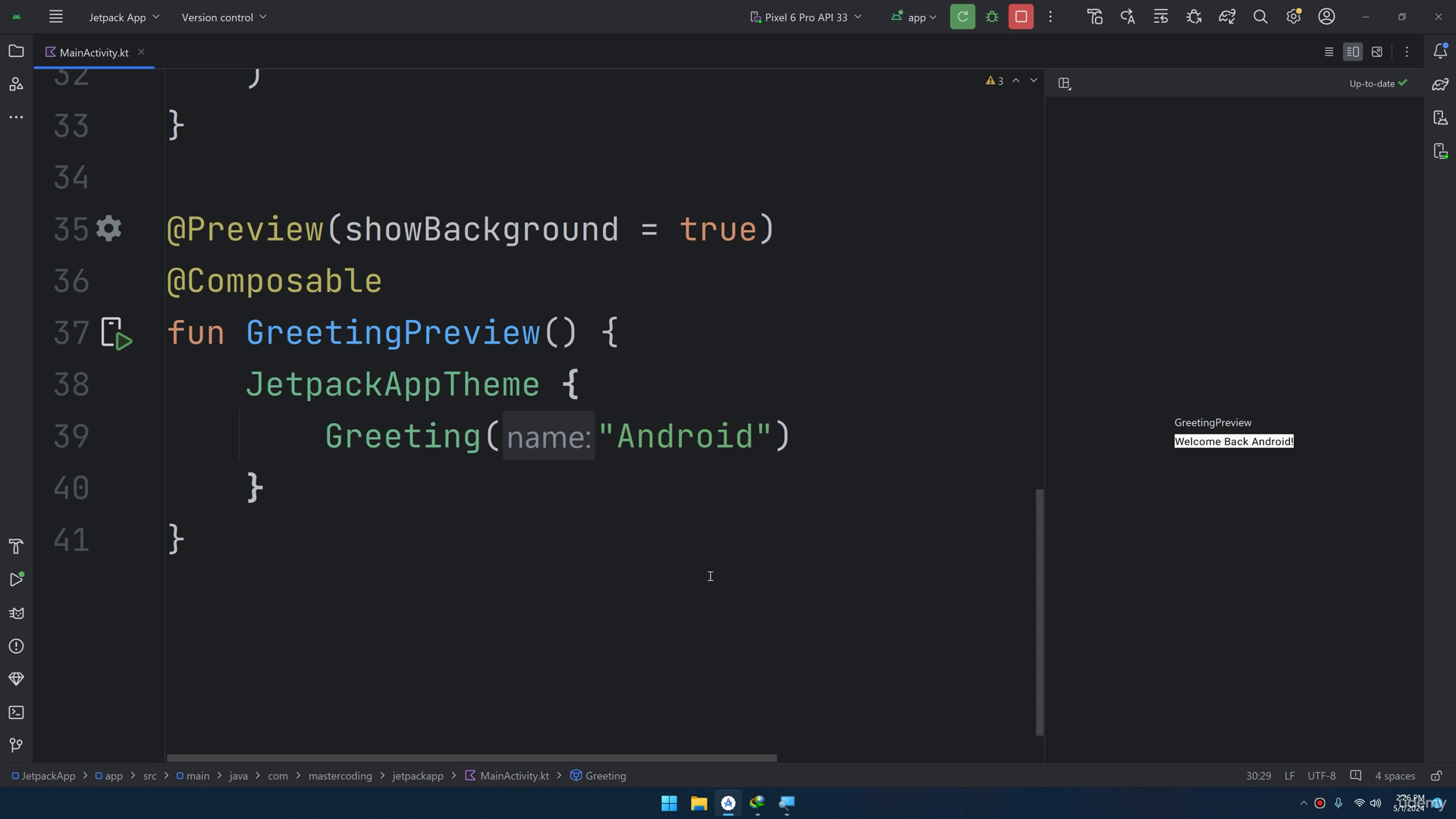Click the Debug app bug icon
1456x819 pixels.
click(x=992, y=17)
